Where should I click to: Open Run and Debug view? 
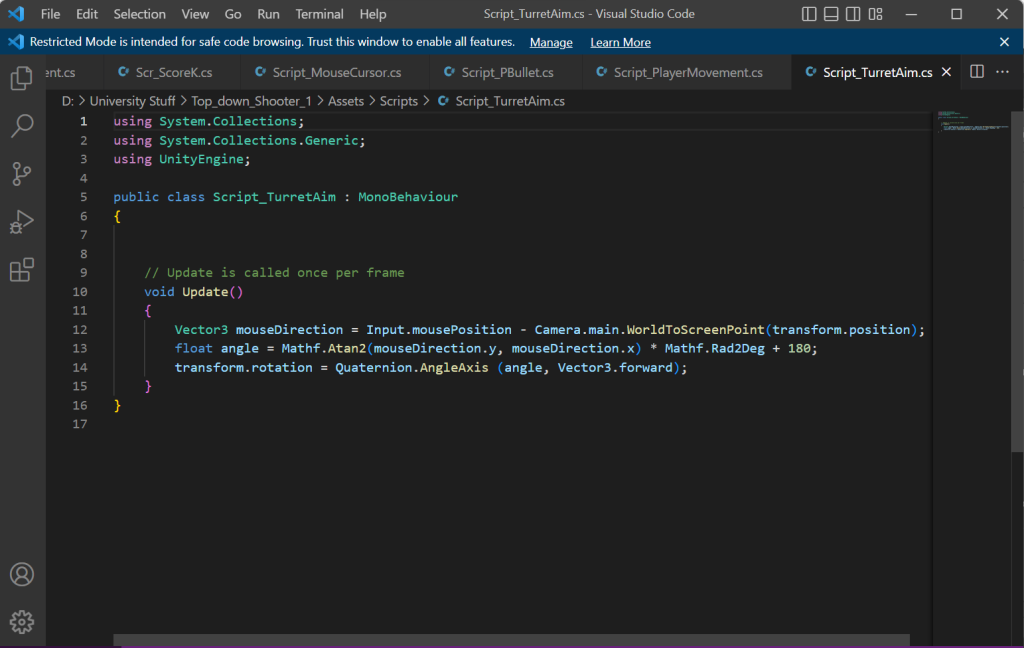22,222
